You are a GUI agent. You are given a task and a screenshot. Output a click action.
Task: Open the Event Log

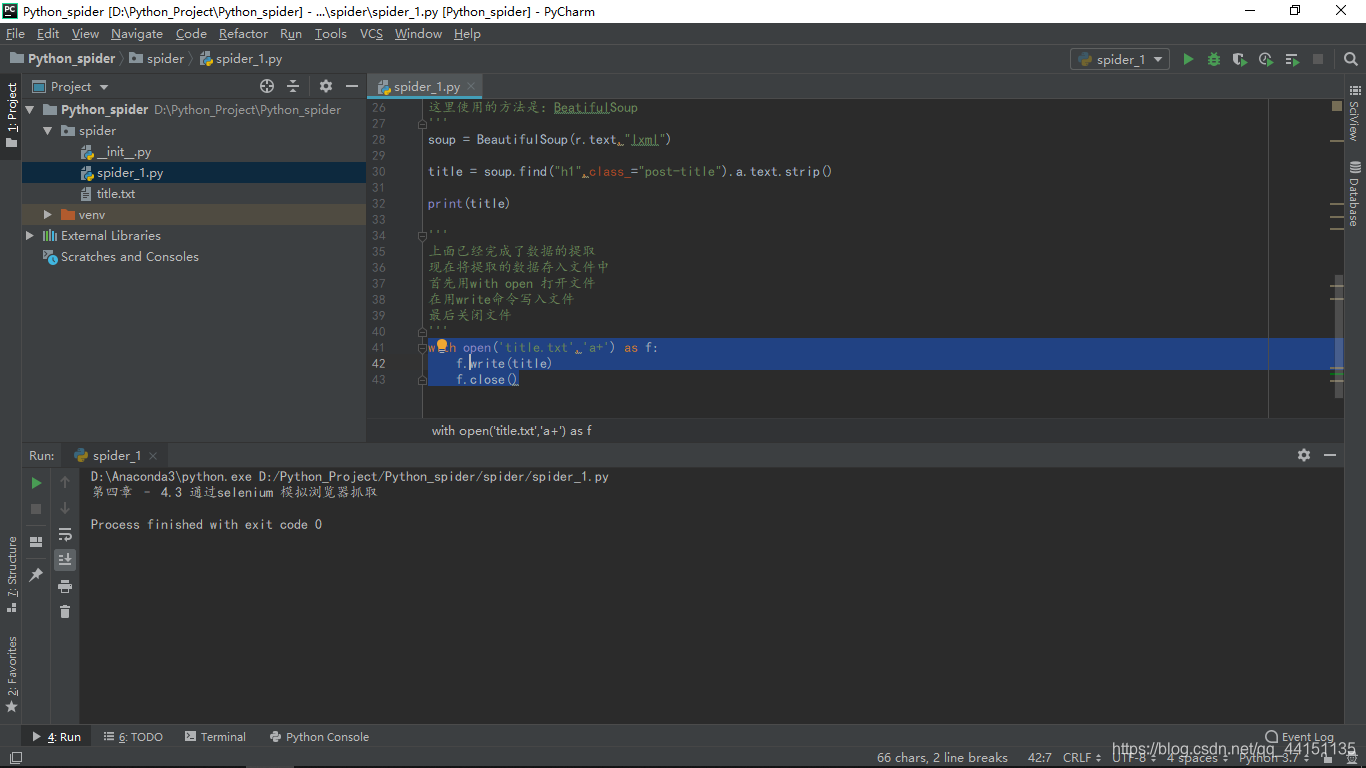pos(1300,737)
